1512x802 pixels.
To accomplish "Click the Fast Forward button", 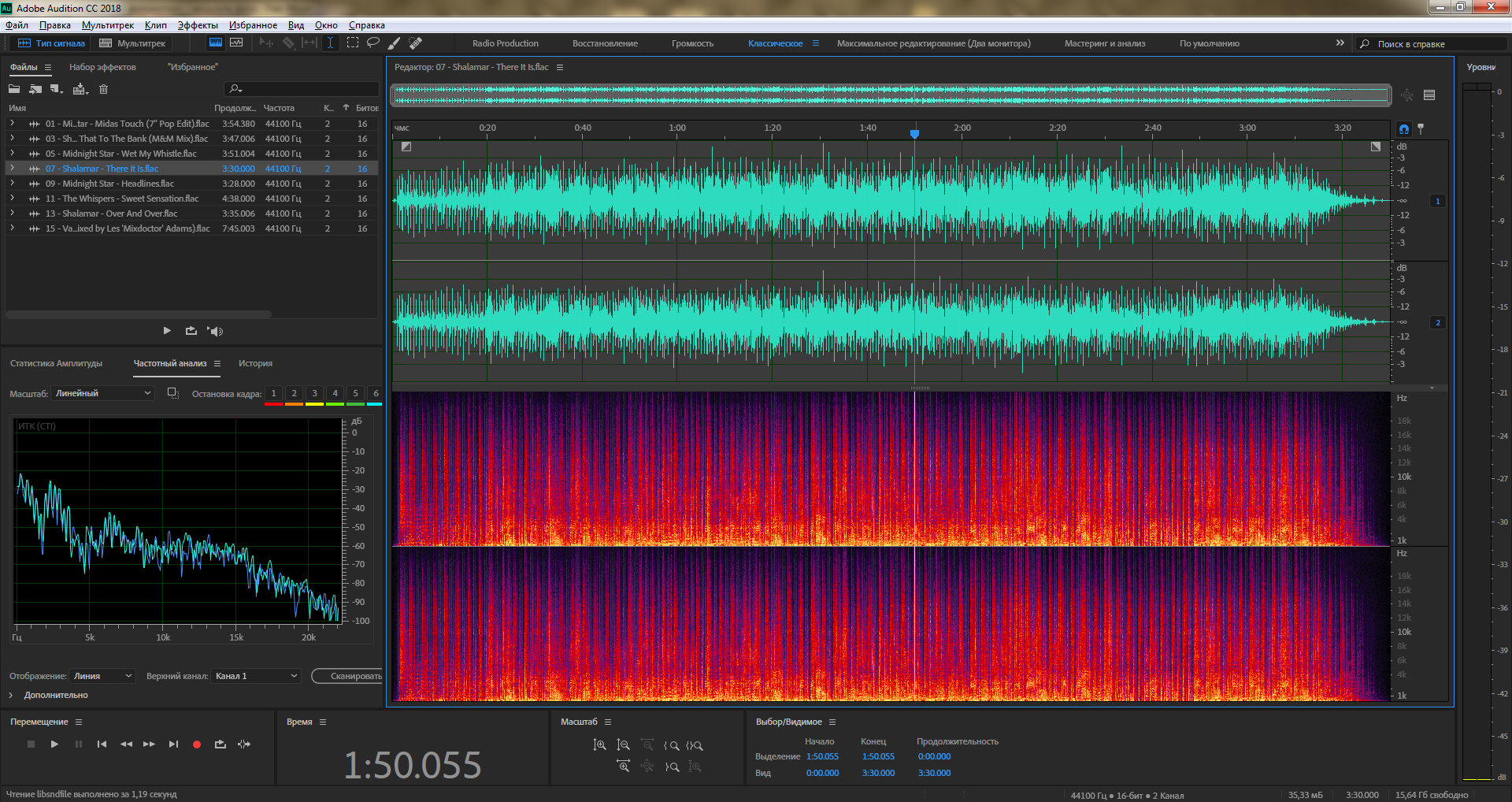I will pyautogui.click(x=149, y=744).
